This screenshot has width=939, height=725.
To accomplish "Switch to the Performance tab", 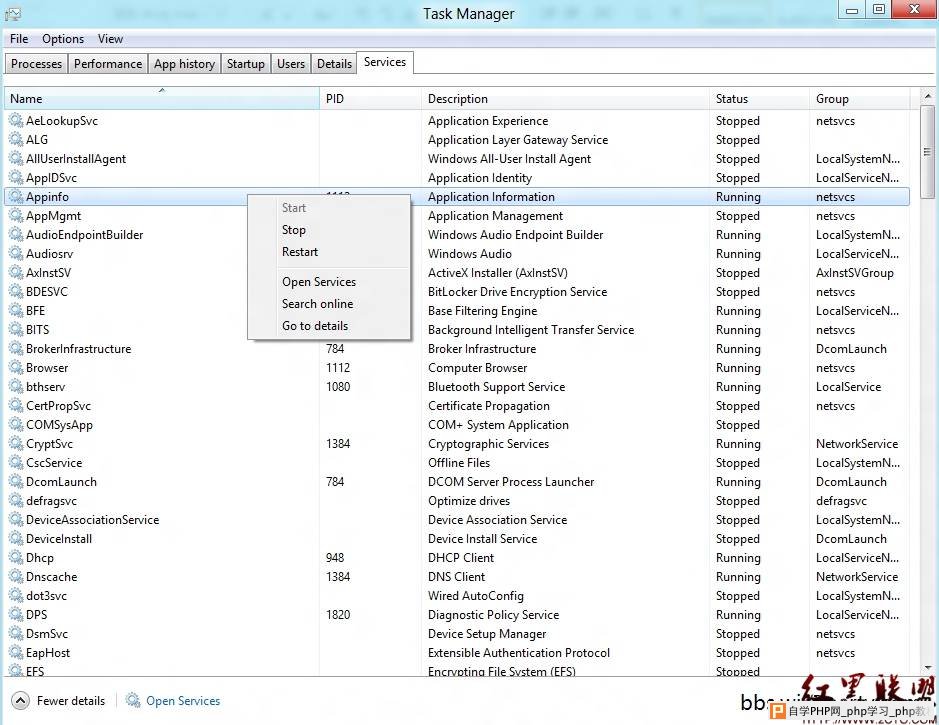I will coord(108,64).
